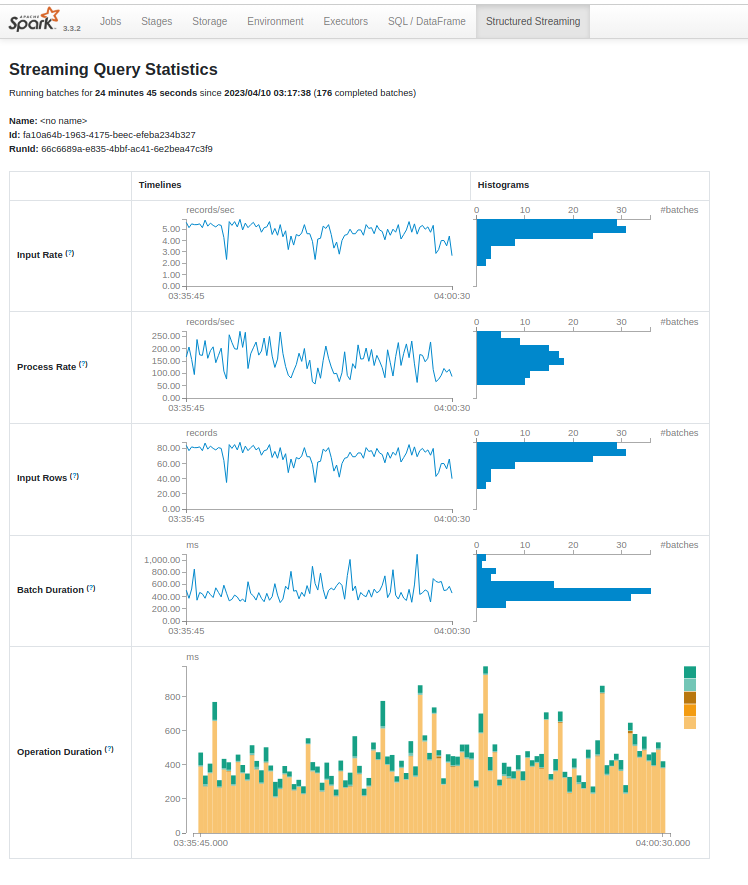The image size is (748, 885).
Task: Click the Apache Spark logo
Action: [34, 20]
